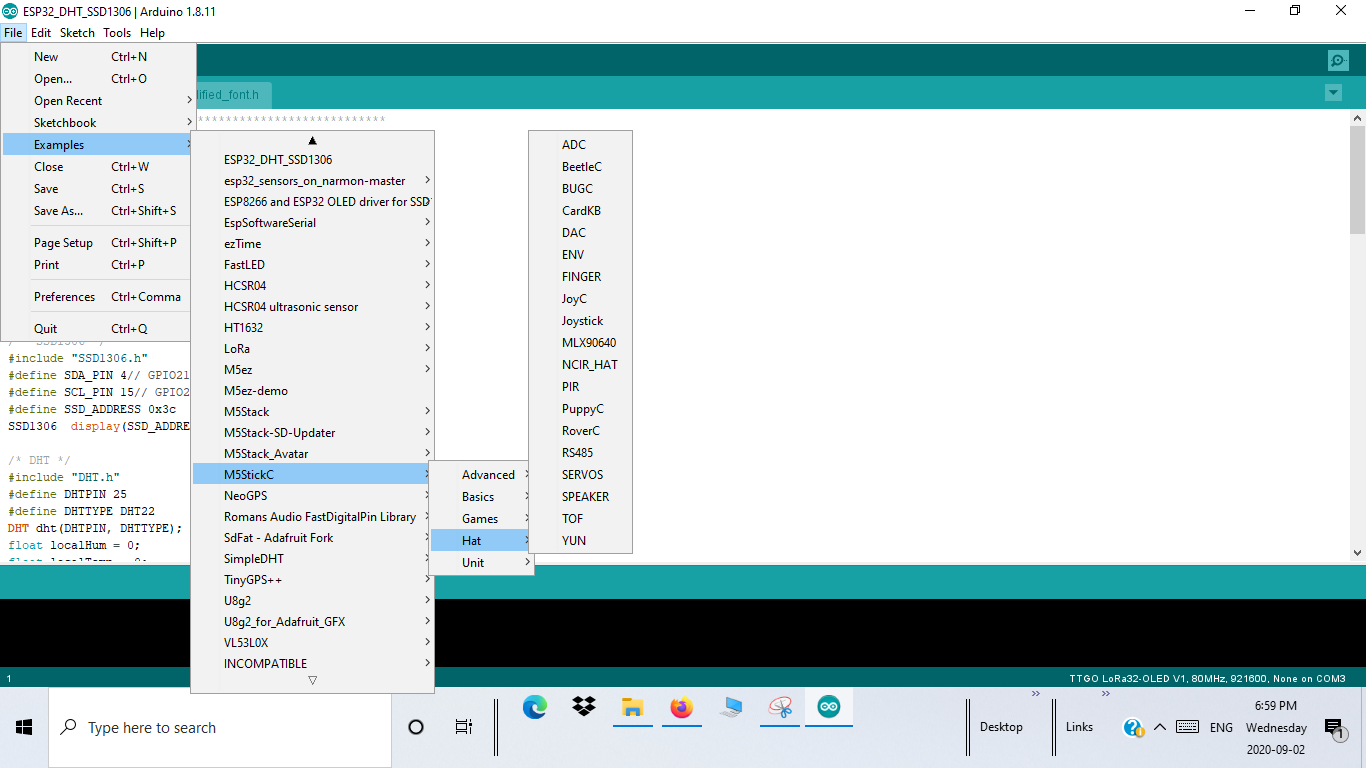
Task: Click the board info status text
Action: point(1207,679)
